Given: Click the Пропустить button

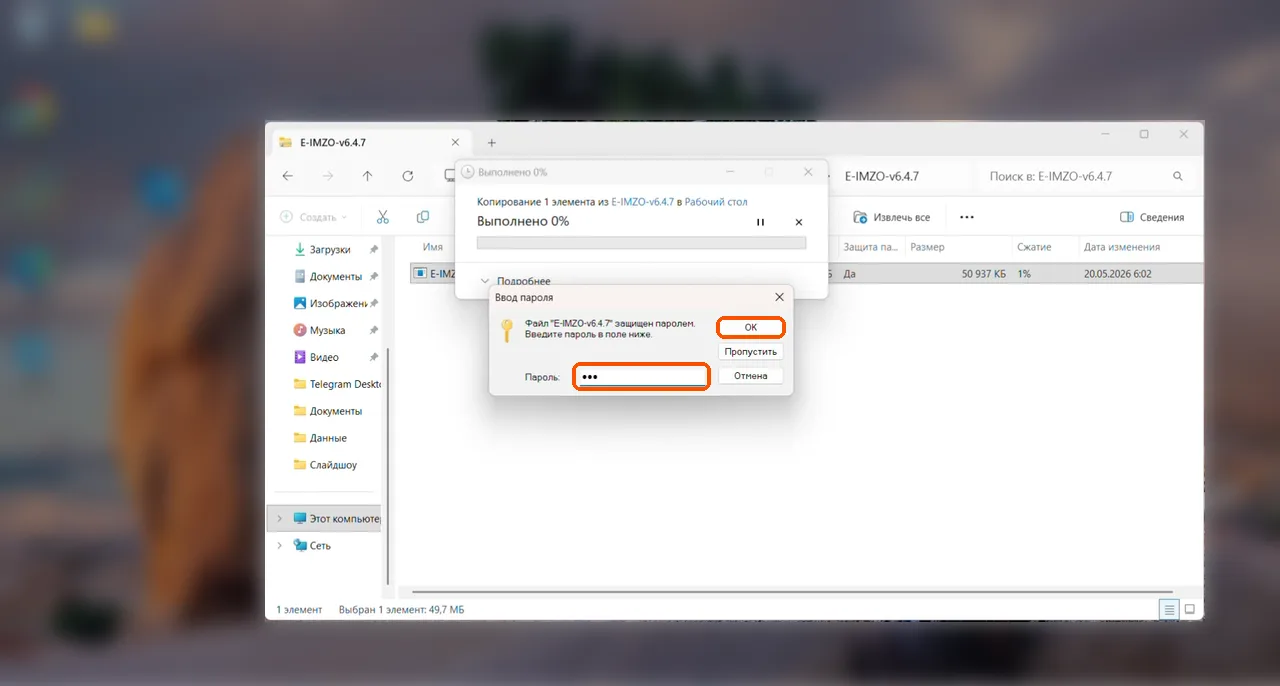Looking at the screenshot, I should pyautogui.click(x=751, y=352).
